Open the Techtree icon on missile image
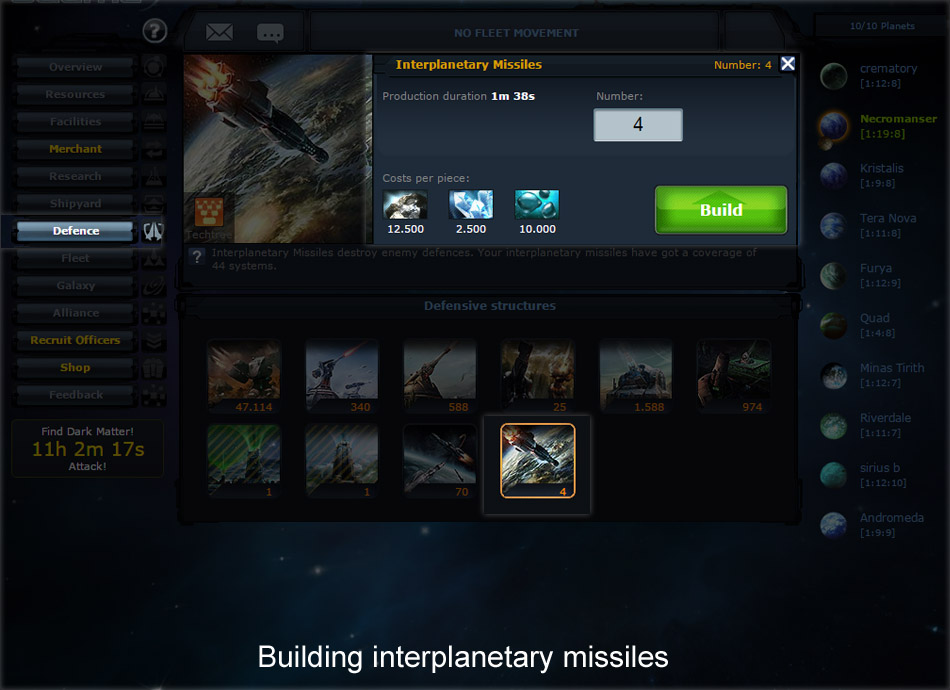This screenshot has height=690, width=950. [209, 211]
